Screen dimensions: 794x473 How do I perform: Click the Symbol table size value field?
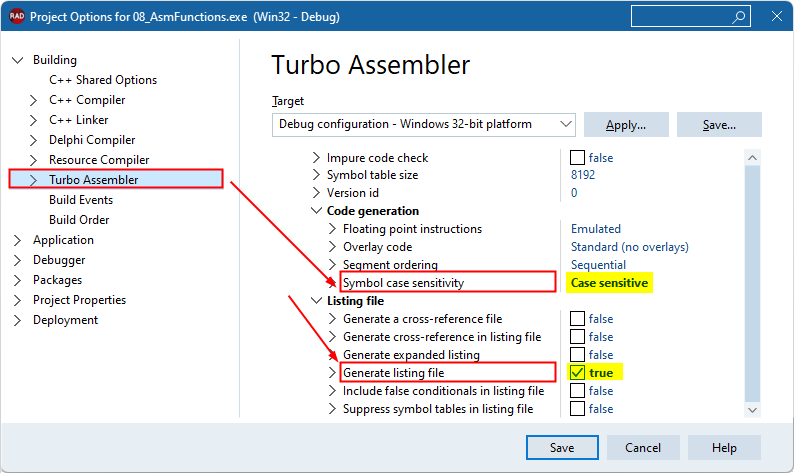point(585,175)
